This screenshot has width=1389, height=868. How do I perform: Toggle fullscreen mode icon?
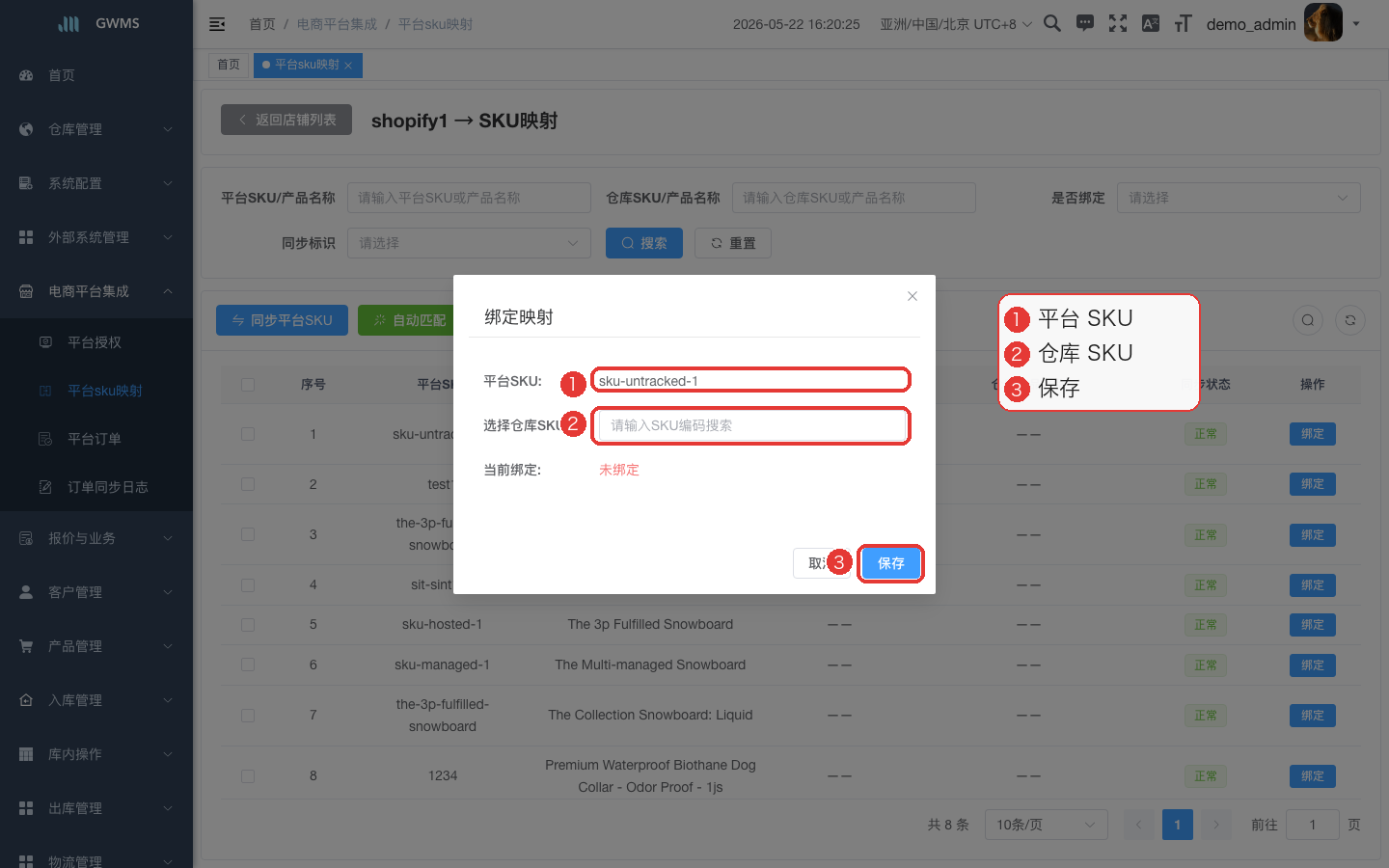point(1118,23)
